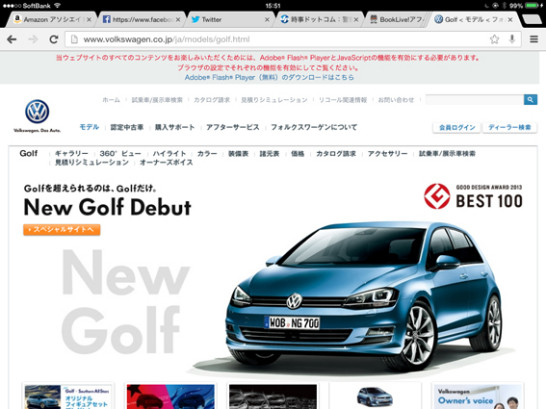Open 試乗車/展示車検索 in Golf sub-menu

pos(447,154)
